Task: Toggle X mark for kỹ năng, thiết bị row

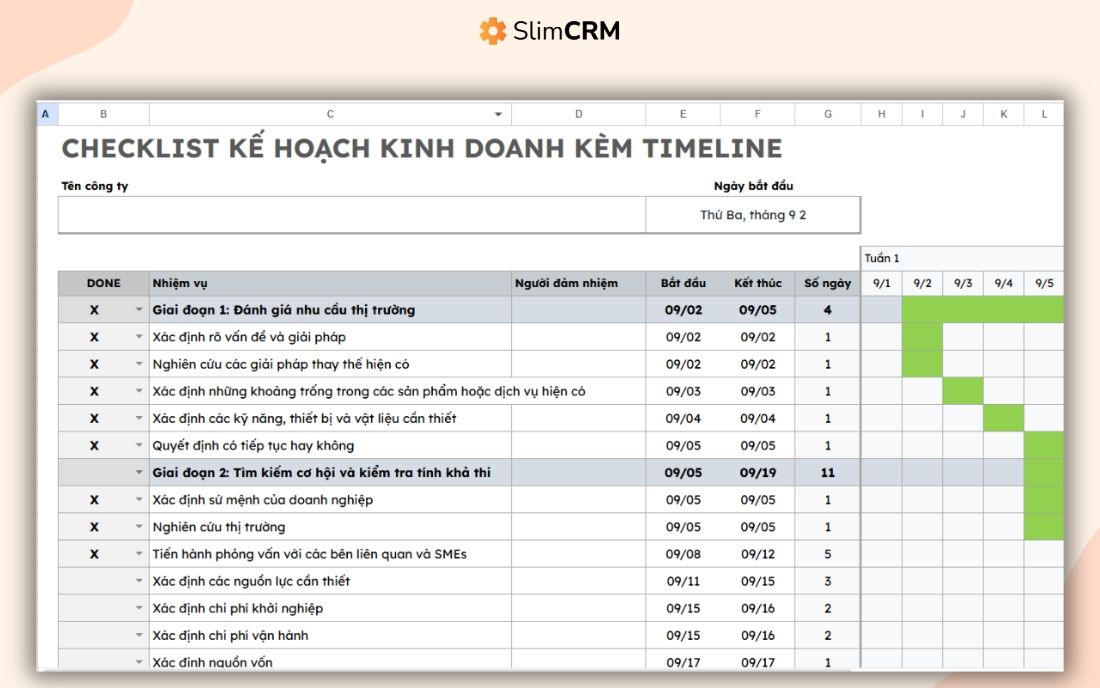Action: tap(94, 419)
